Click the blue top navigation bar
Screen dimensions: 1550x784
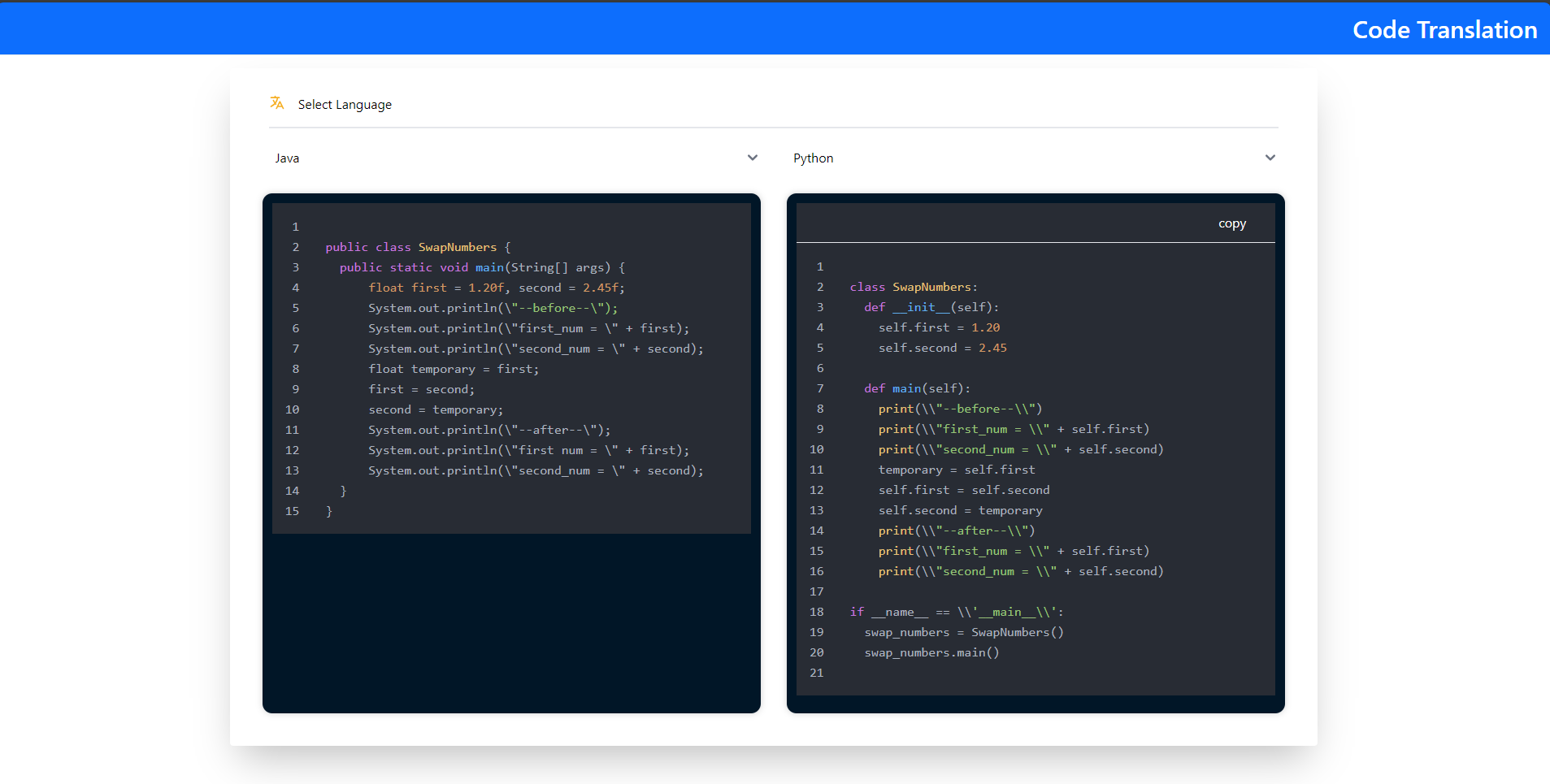(650, 27)
